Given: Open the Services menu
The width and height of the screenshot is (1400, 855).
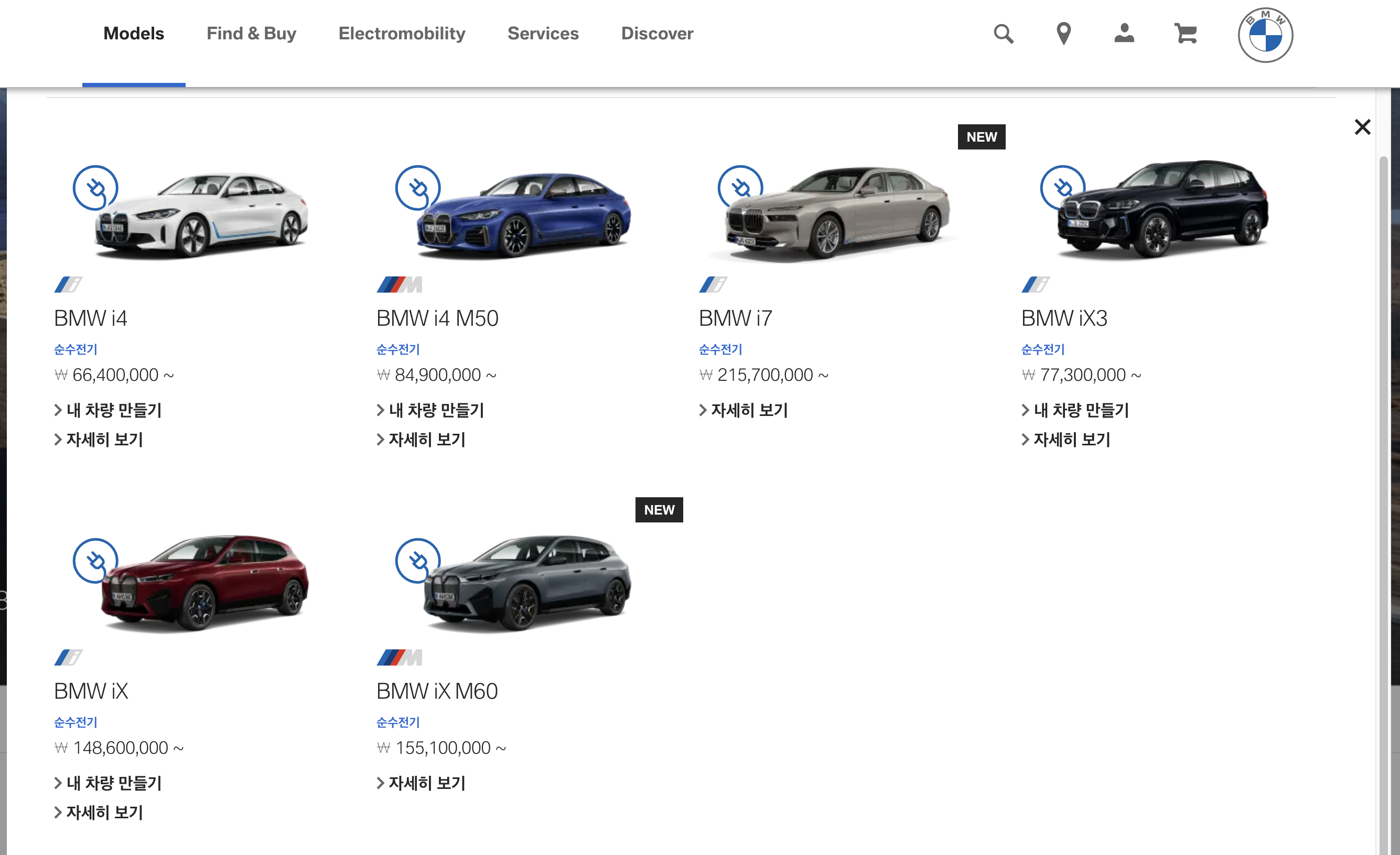Looking at the screenshot, I should 543,34.
